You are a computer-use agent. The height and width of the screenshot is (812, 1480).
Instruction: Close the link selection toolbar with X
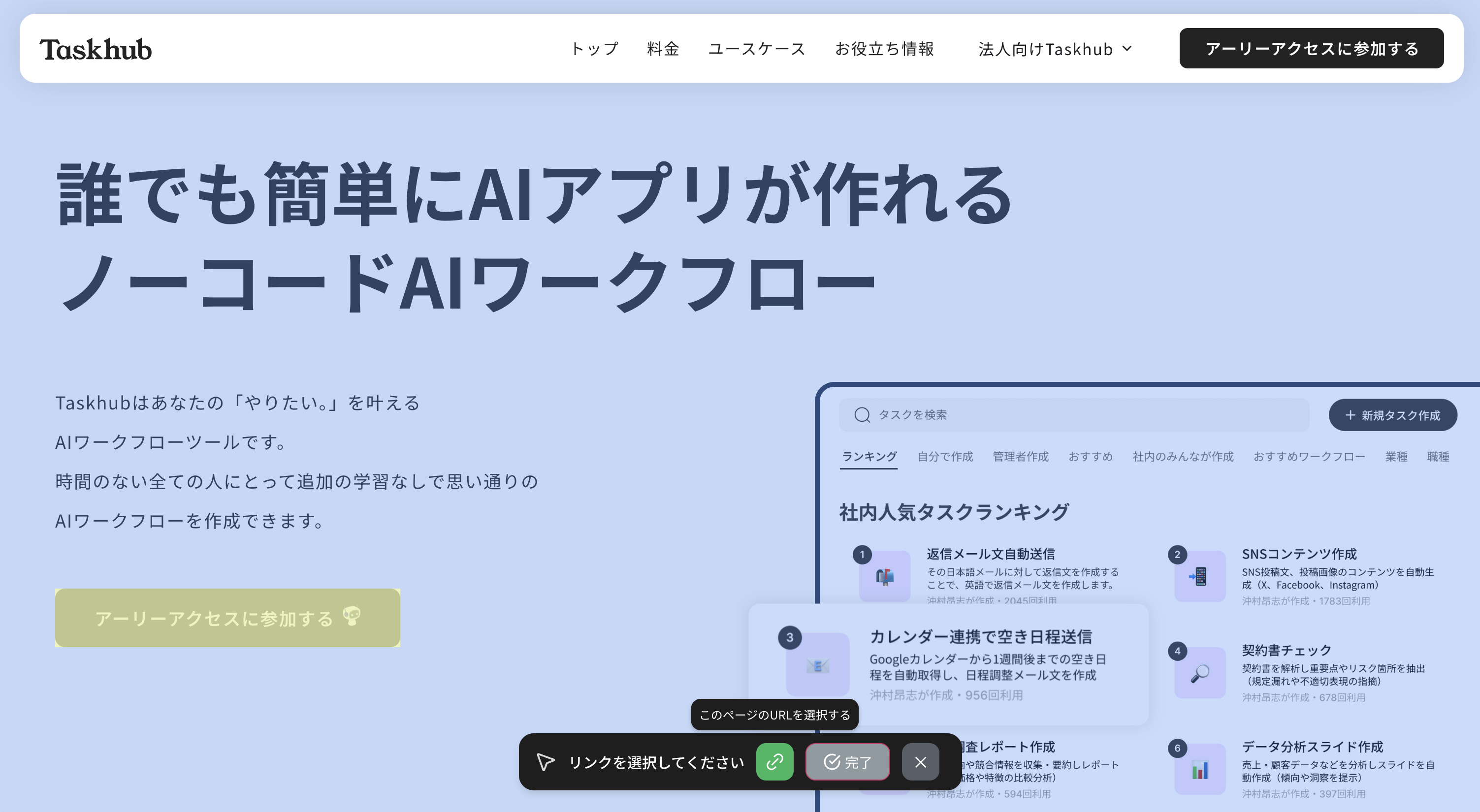920,762
